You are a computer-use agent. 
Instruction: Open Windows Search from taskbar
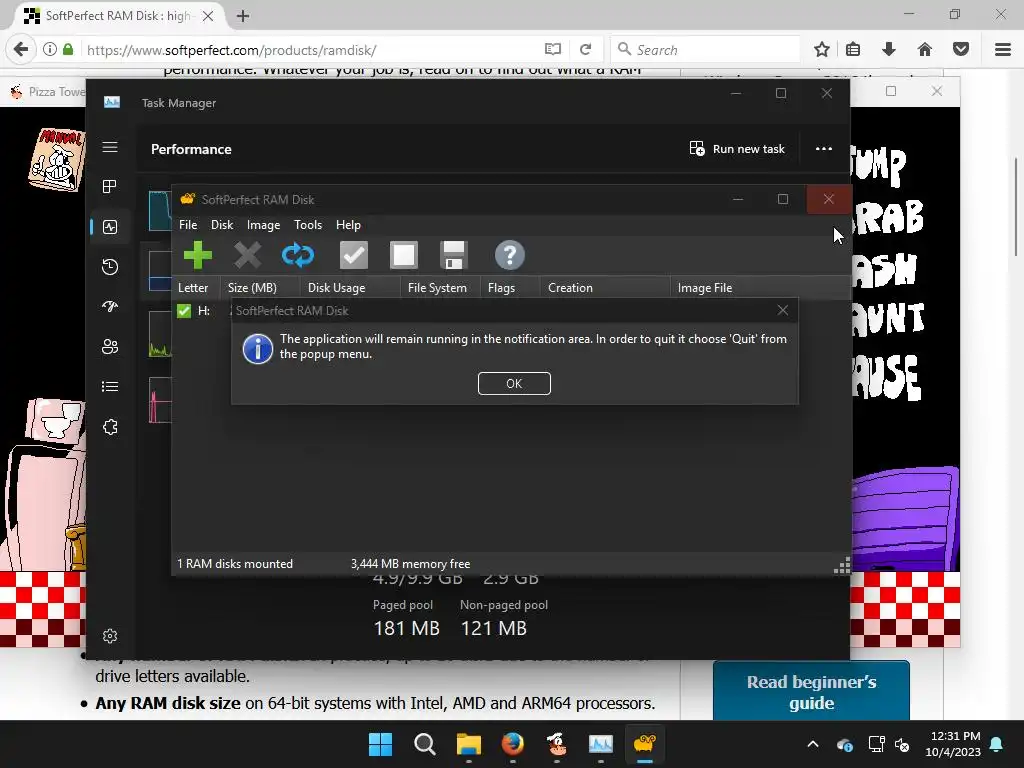click(424, 744)
